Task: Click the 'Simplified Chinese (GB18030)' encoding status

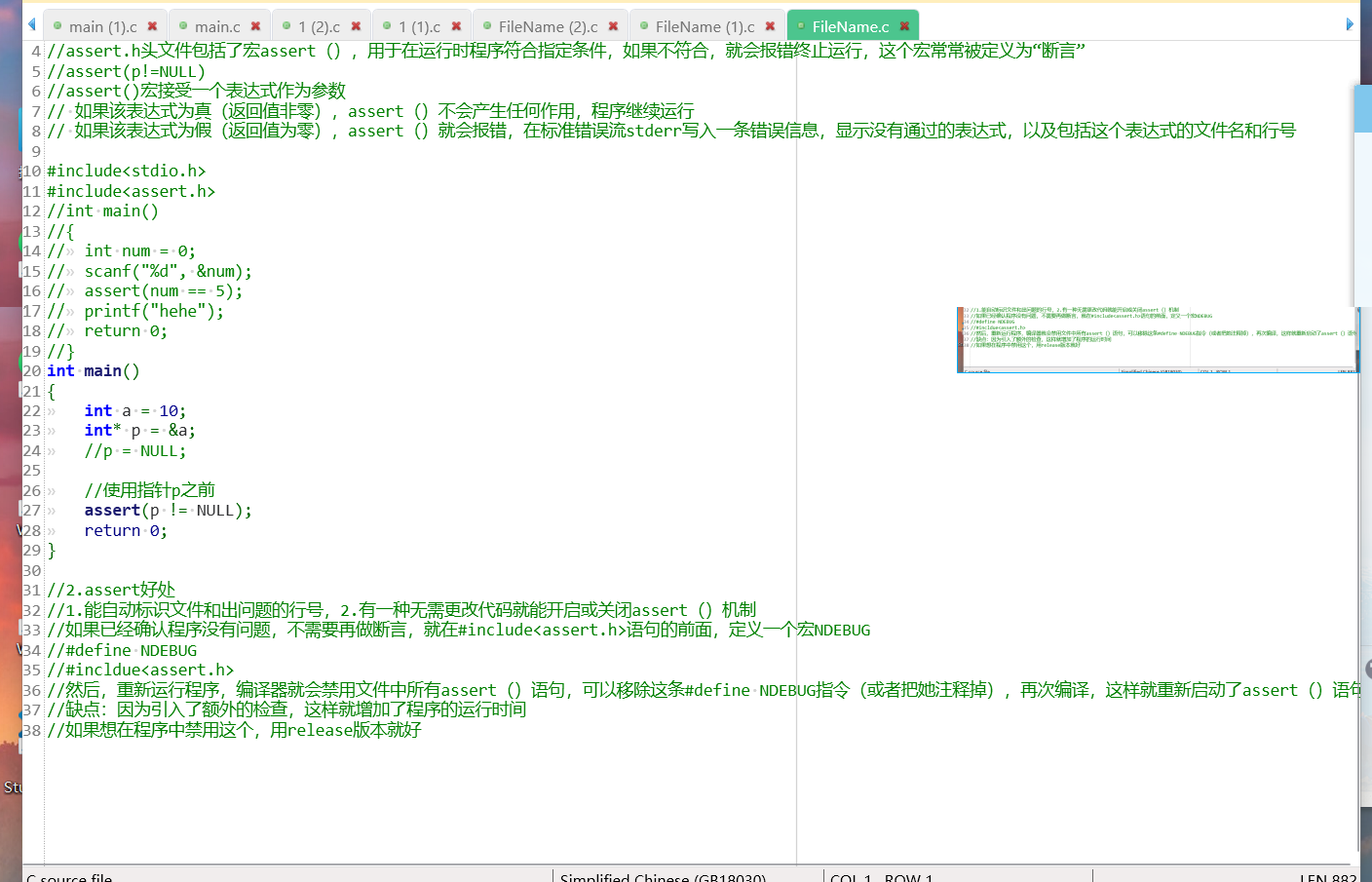Action: click(663, 877)
